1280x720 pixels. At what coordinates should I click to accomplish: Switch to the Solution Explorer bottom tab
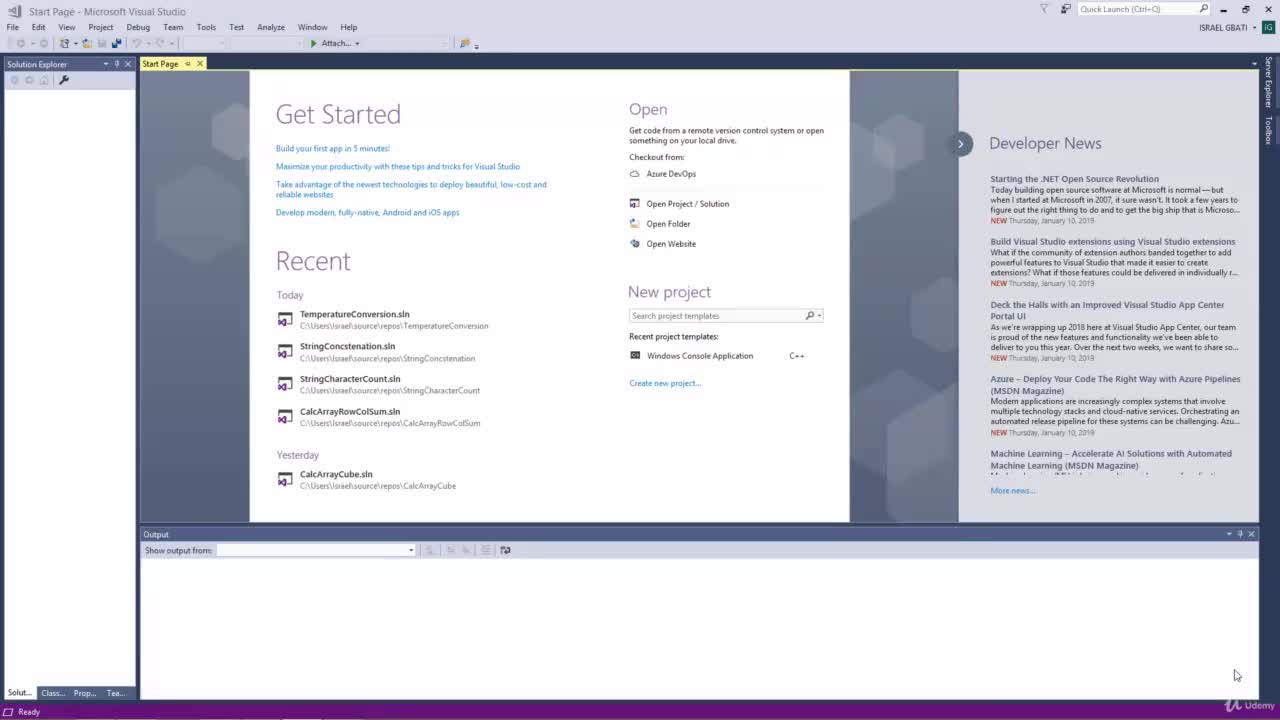(20, 693)
